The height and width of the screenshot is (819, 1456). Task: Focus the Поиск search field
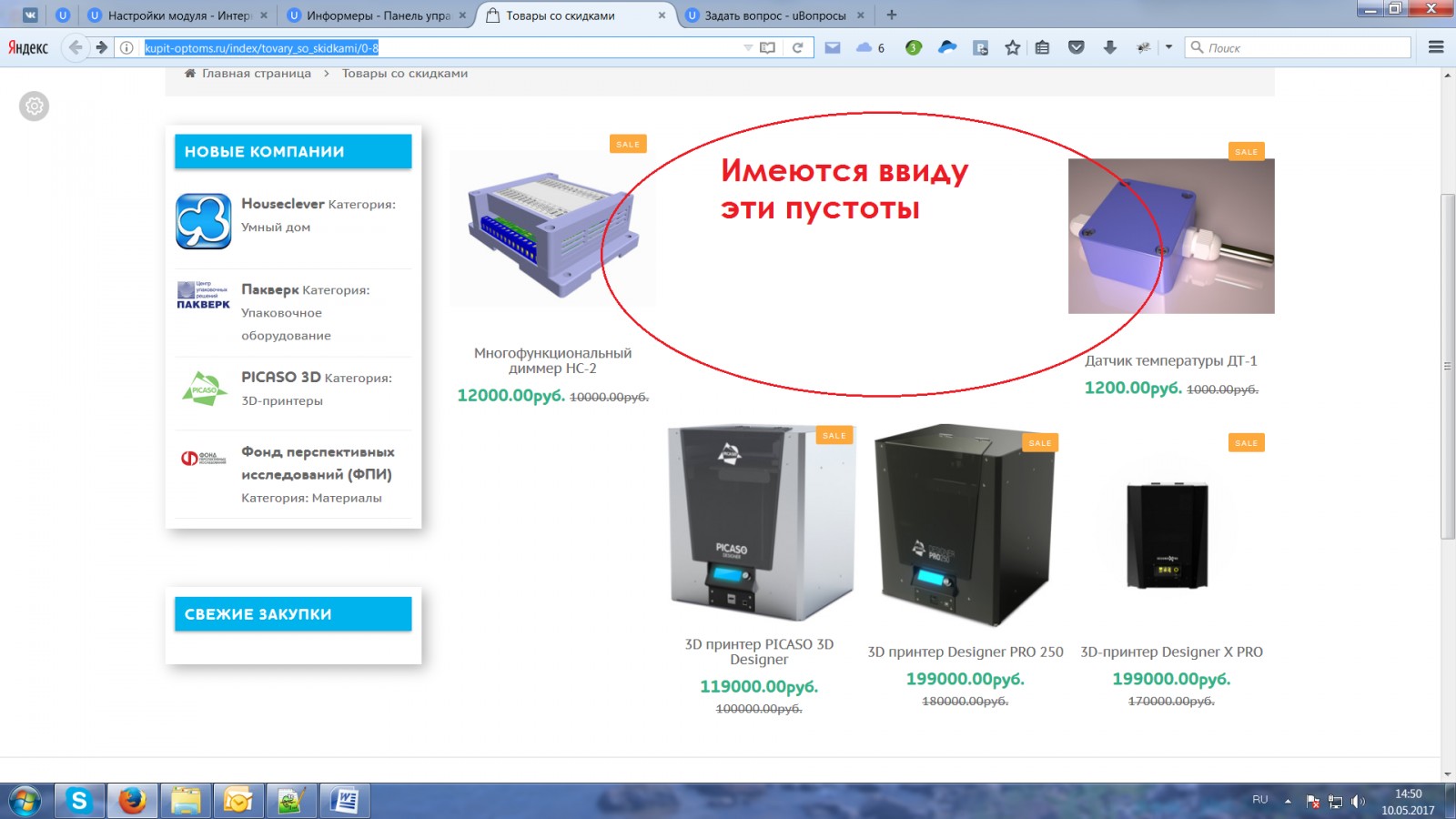pyautogui.click(x=1298, y=47)
